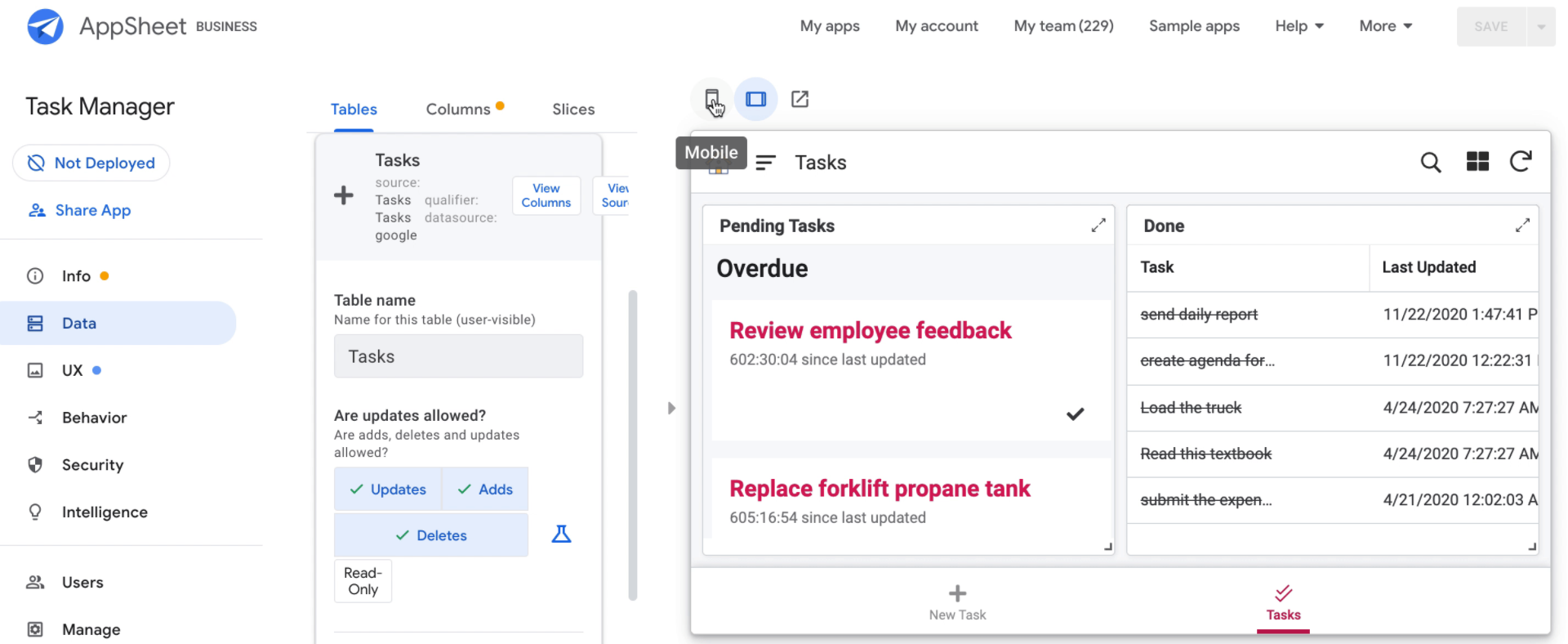
Task: Select the submit the expen... row
Action: pyautogui.click(x=1333, y=500)
